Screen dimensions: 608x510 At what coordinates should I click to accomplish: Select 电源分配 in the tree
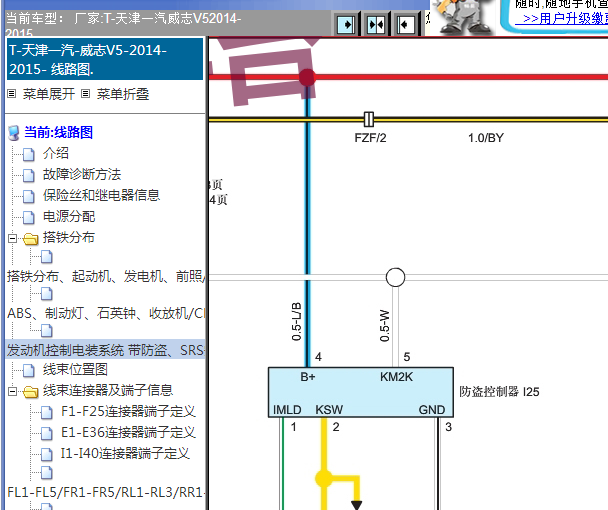[x=69, y=216]
